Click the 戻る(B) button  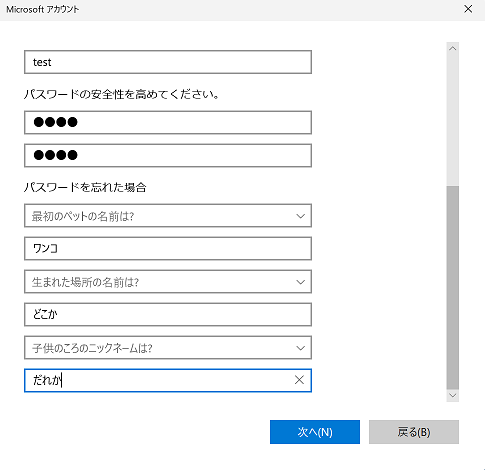pyautogui.click(x=414, y=432)
